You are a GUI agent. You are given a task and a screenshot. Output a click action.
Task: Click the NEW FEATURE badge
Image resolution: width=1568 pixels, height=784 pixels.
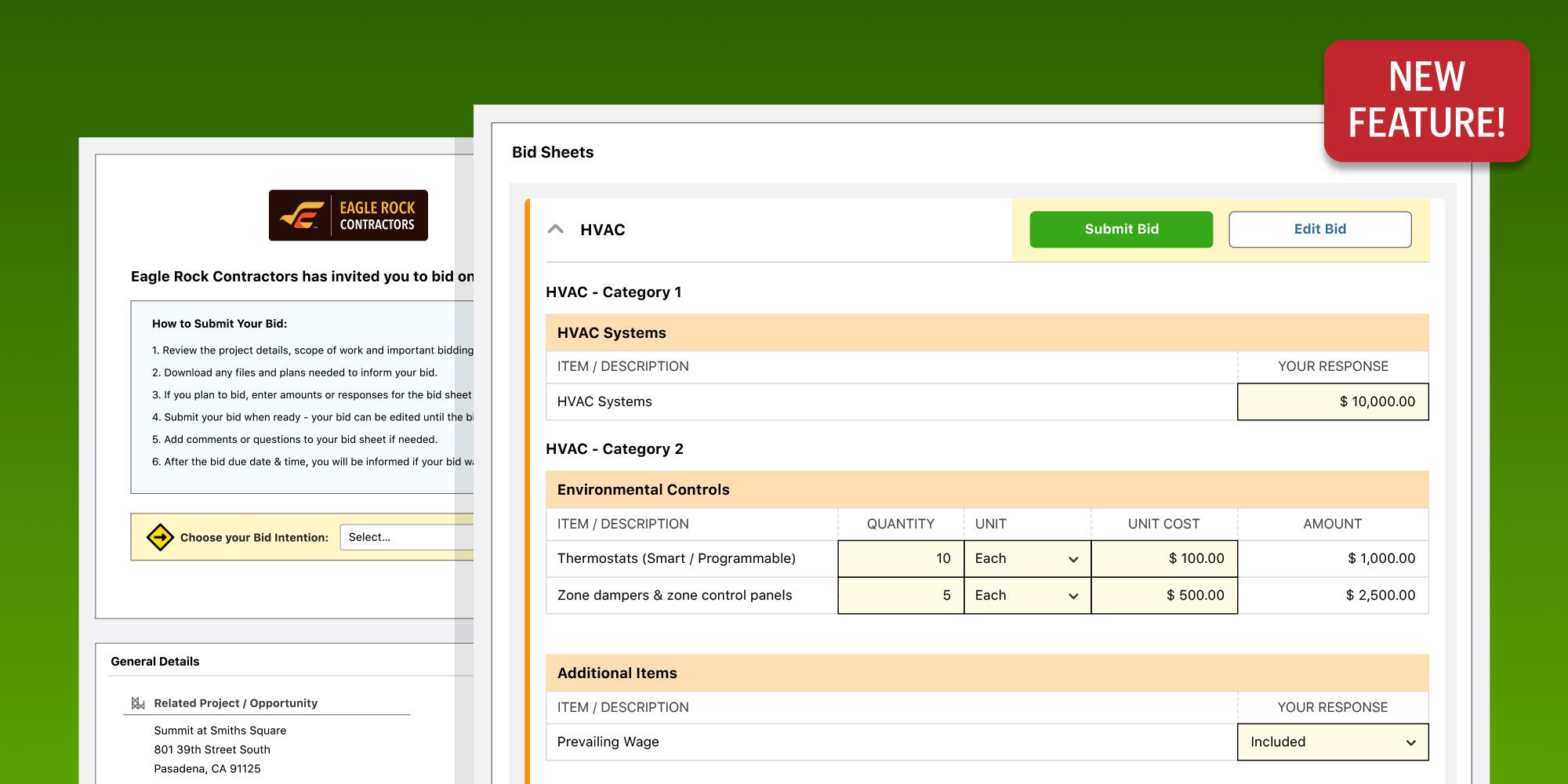tap(1426, 100)
